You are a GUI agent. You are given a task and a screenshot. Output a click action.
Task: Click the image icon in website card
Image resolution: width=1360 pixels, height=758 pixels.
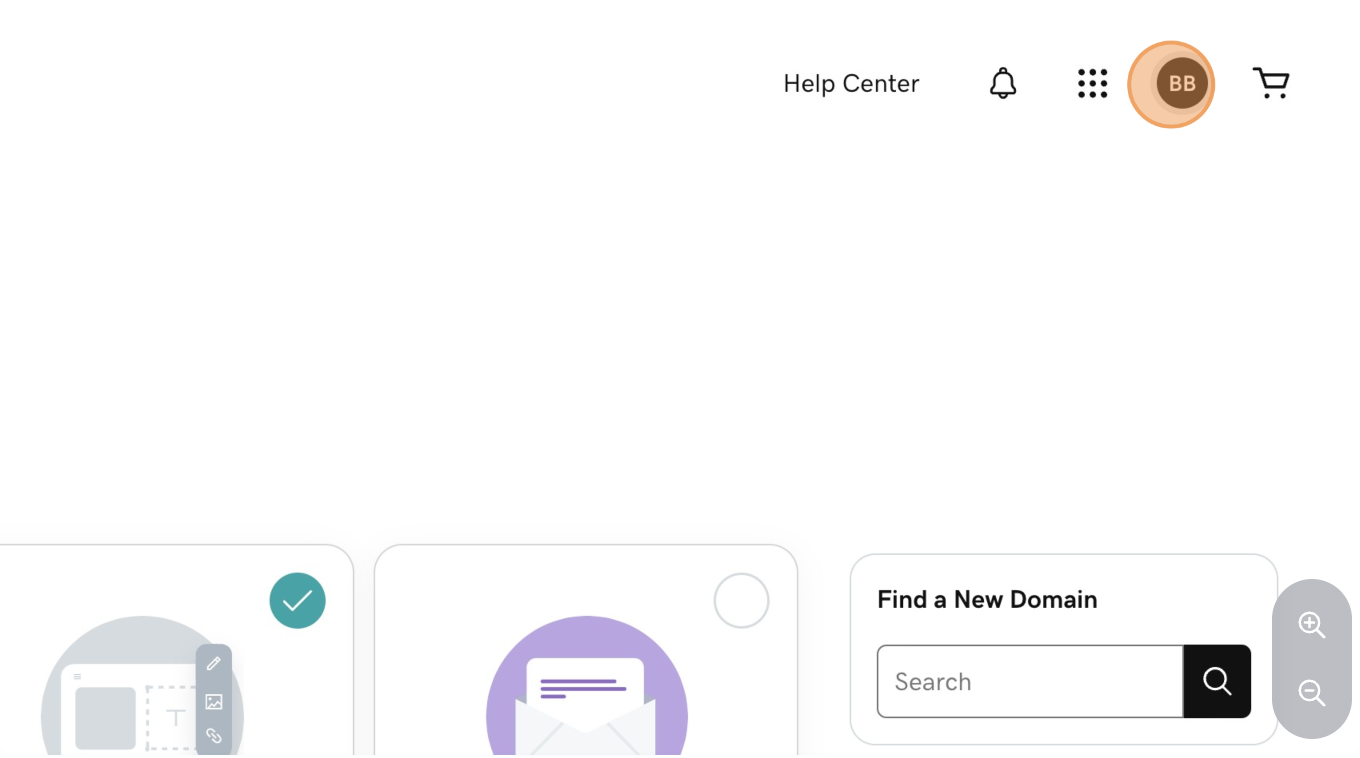[214, 702]
